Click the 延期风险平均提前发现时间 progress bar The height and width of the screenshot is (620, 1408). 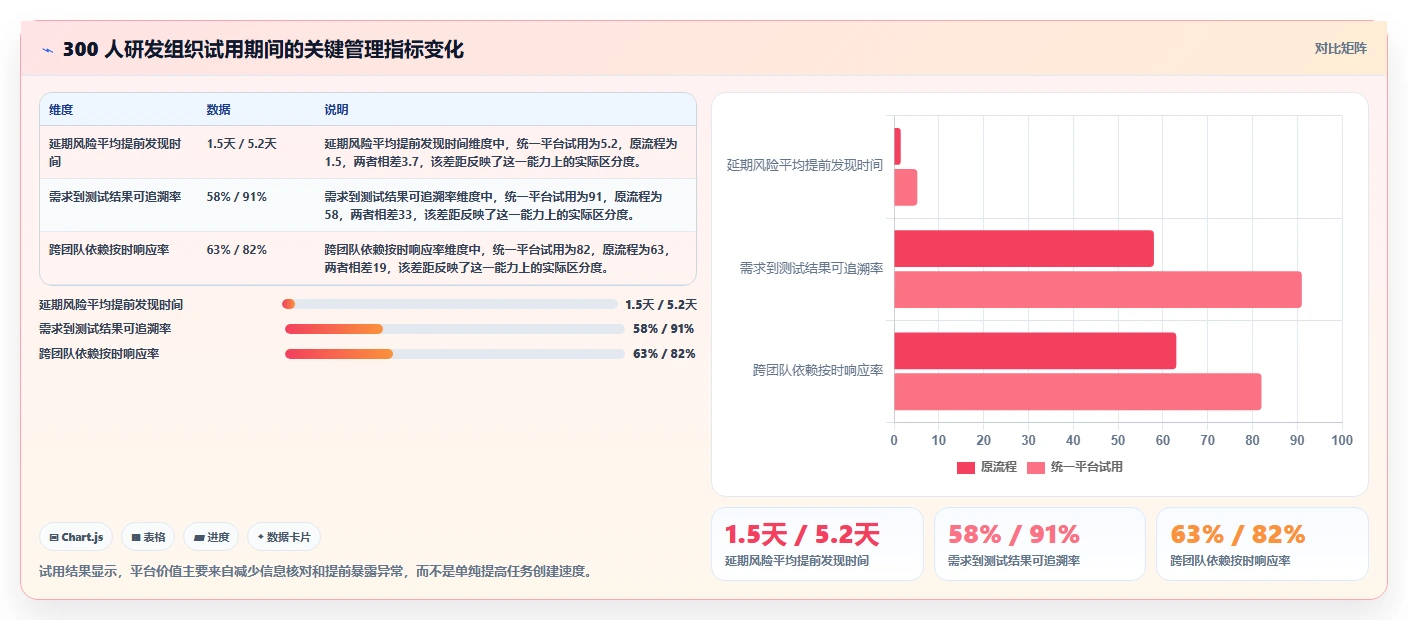pyautogui.click(x=450, y=304)
